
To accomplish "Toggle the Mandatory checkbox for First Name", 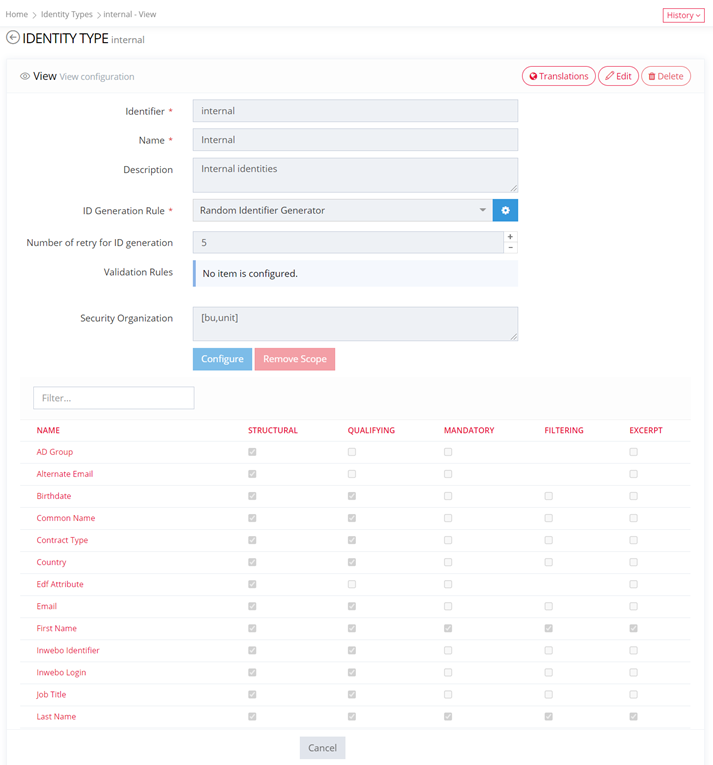I will pyautogui.click(x=448, y=628).
